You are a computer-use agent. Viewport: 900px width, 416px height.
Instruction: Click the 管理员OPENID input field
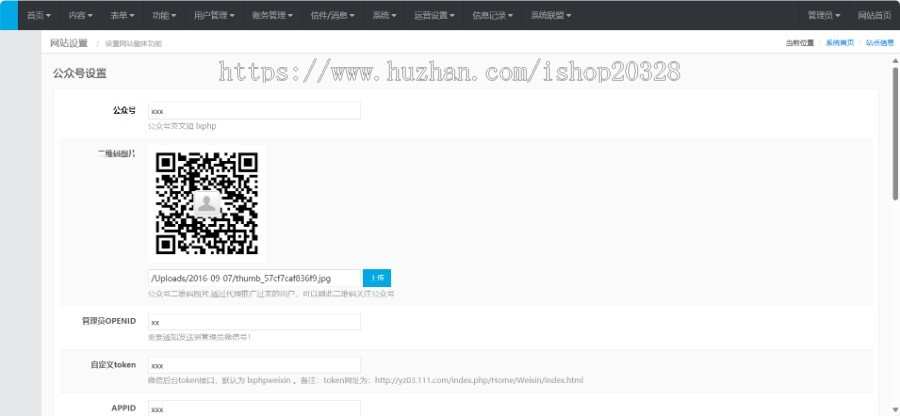pyautogui.click(x=254, y=322)
